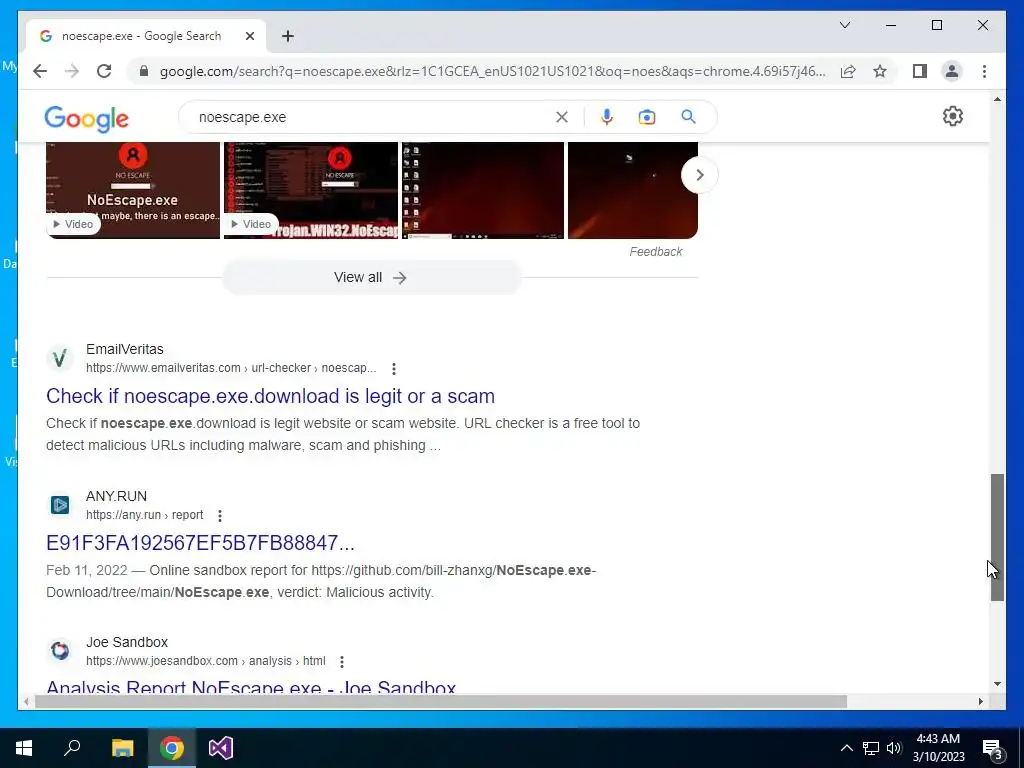
Task: Share this page using the share icon
Action: (x=848, y=71)
